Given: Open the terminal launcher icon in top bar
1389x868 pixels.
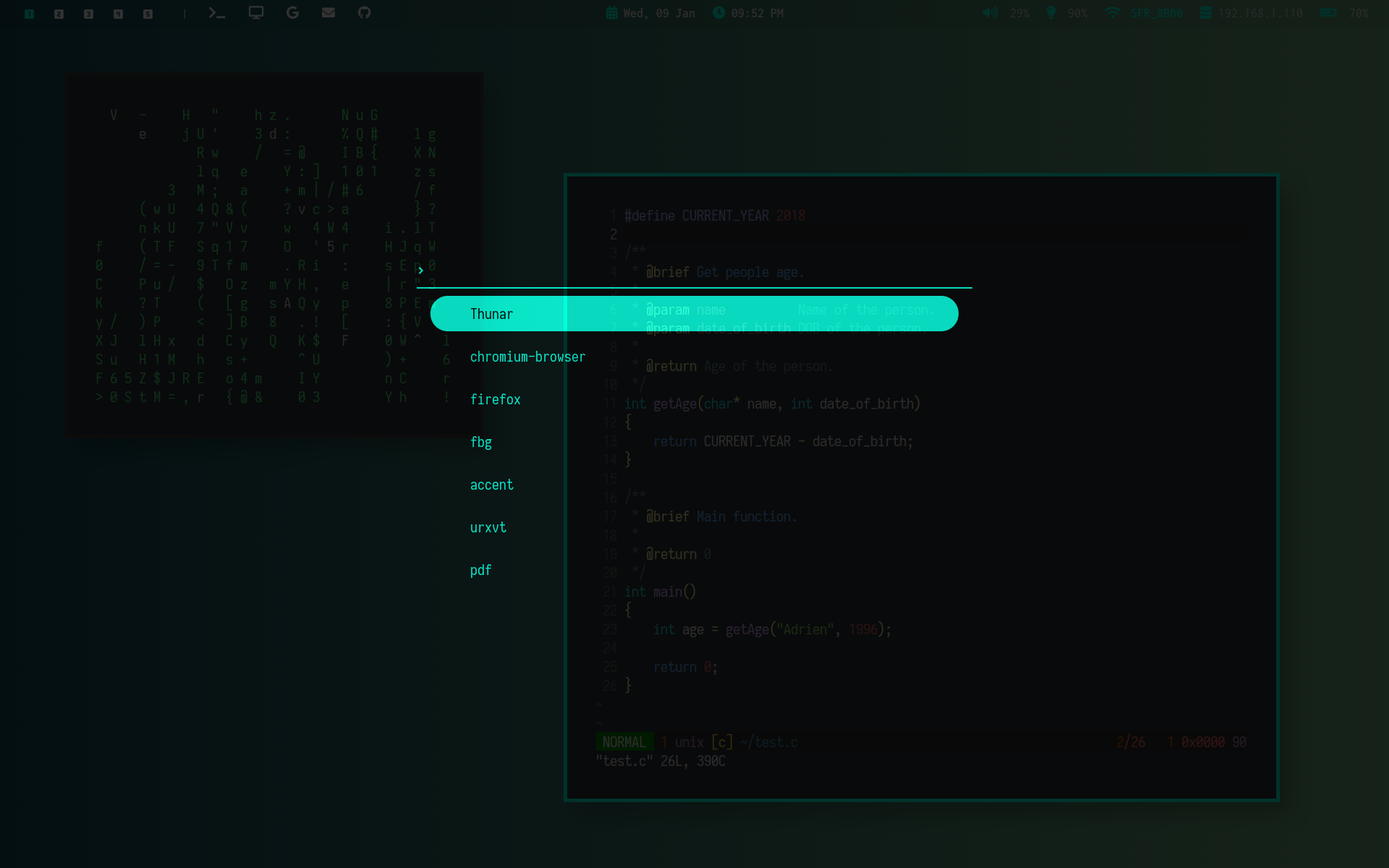Looking at the screenshot, I should pos(216,13).
